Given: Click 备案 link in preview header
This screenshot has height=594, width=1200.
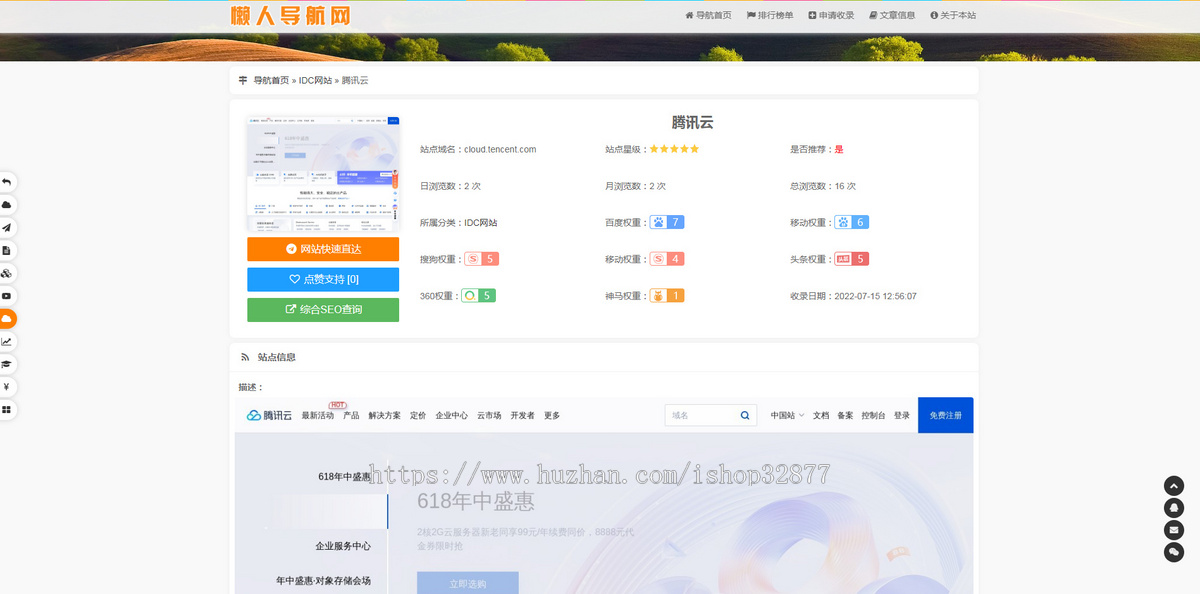Looking at the screenshot, I should [x=845, y=415].
